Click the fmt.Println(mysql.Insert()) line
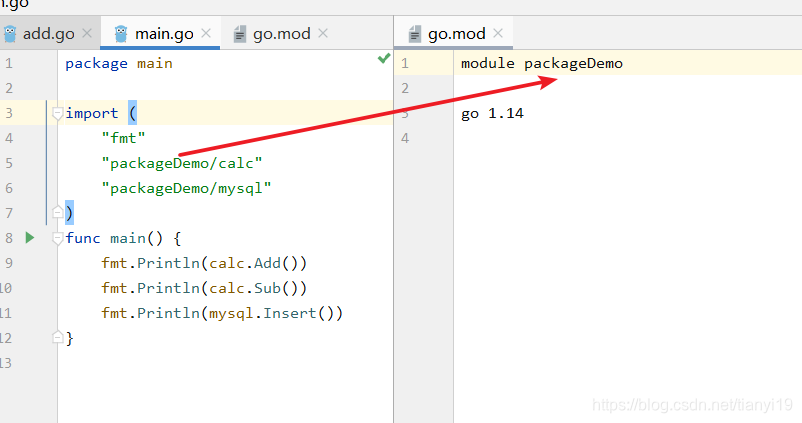Viewport: 802px width, 423px height. tap(222, 313)
